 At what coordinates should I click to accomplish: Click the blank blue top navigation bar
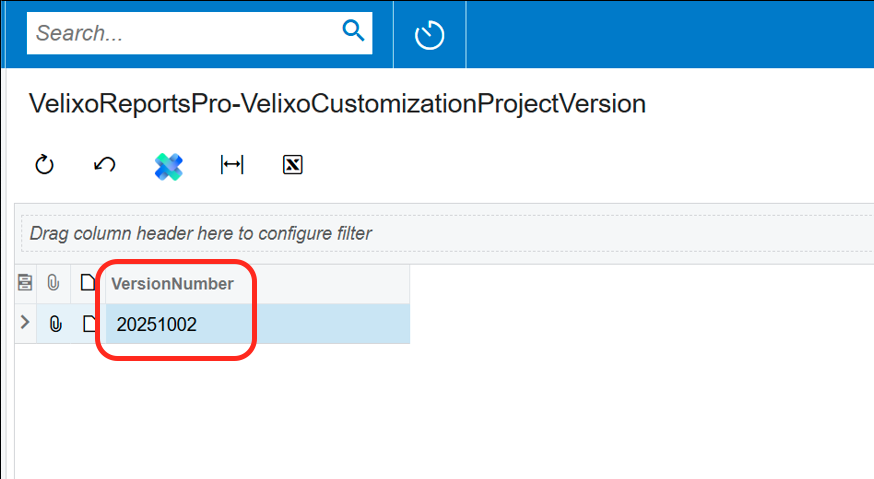point(670,34)
